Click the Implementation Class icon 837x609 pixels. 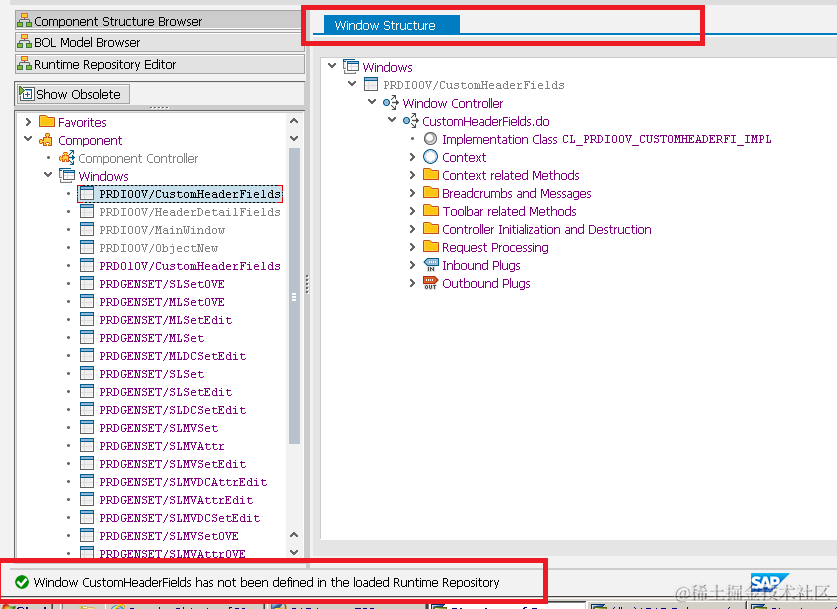pyautogui.click(x=430, y=139)
